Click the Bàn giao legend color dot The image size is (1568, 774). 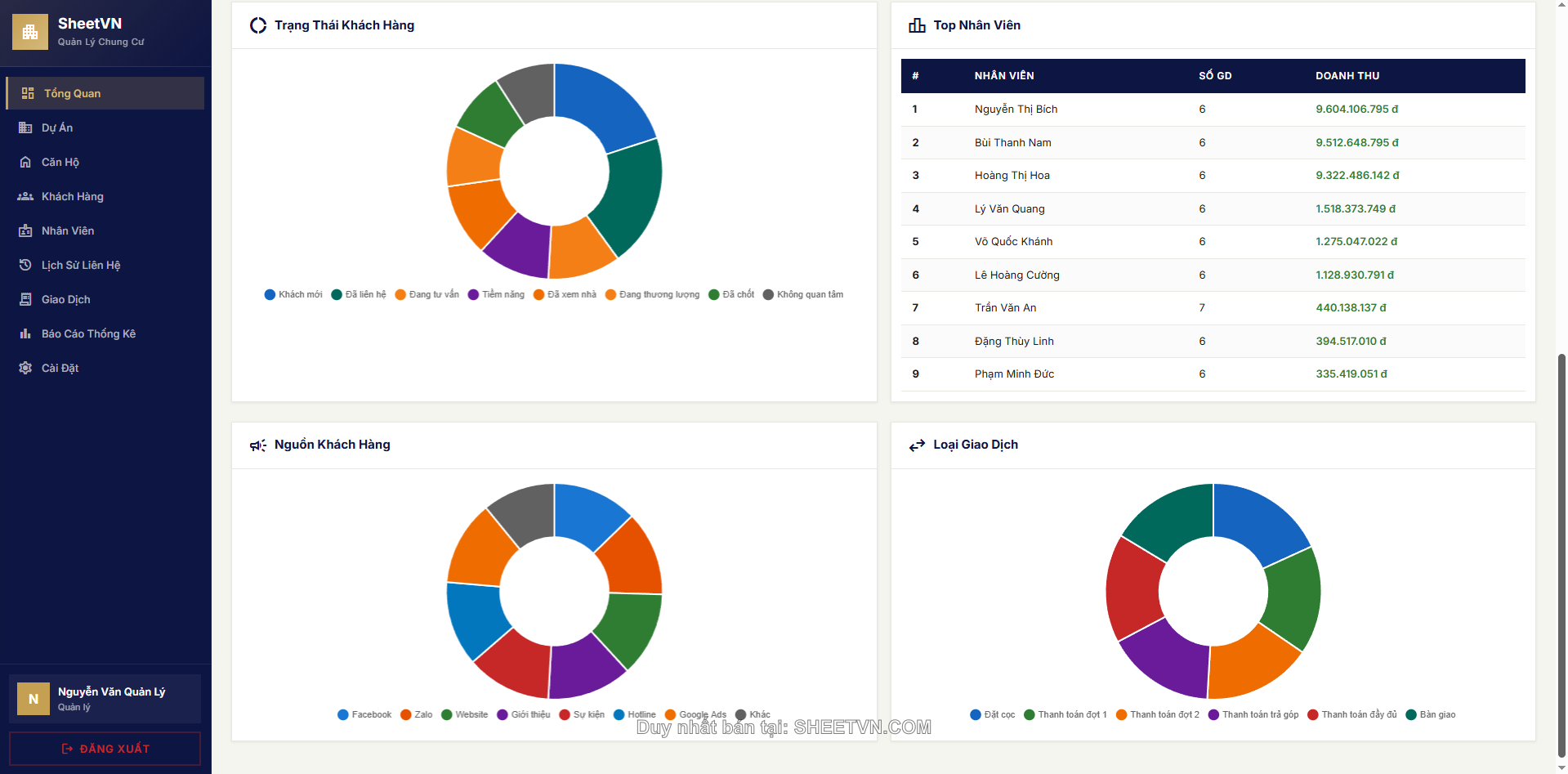(1410, 714)
